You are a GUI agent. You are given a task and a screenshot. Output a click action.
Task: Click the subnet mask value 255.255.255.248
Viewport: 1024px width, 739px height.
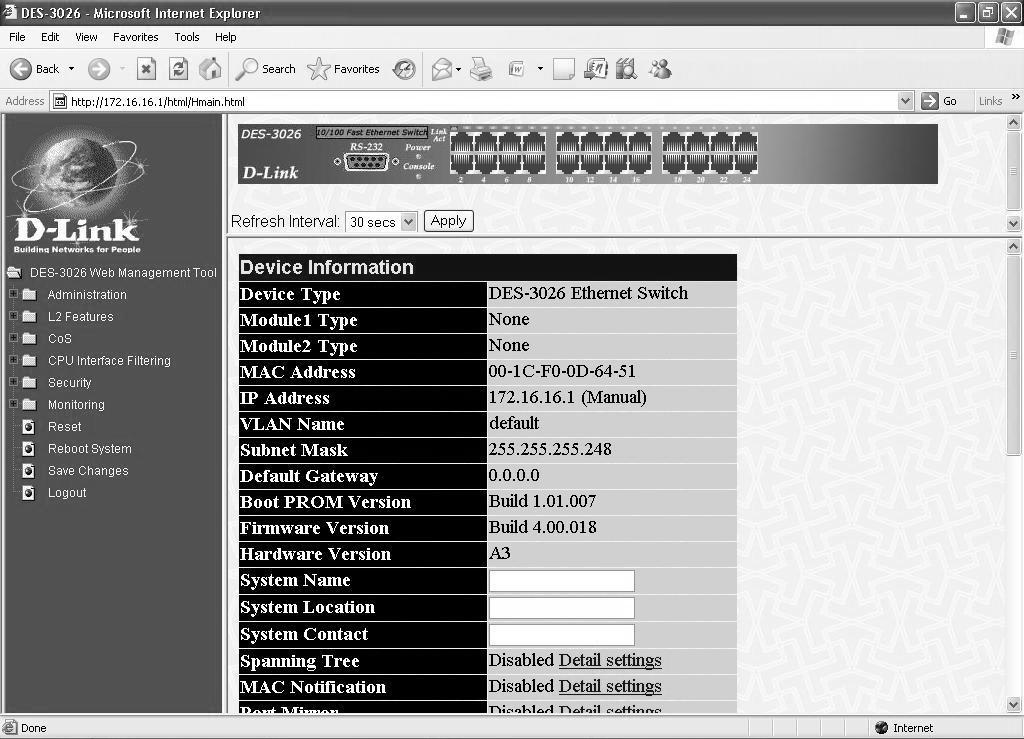click(x=551, y=449)
